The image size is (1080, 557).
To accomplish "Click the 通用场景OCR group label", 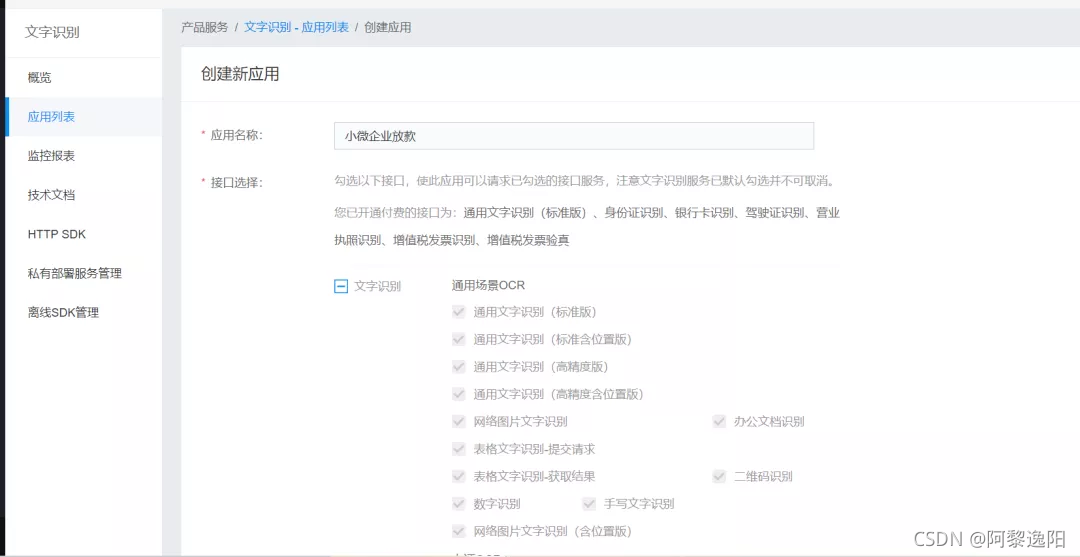I will tap(488, 284).
